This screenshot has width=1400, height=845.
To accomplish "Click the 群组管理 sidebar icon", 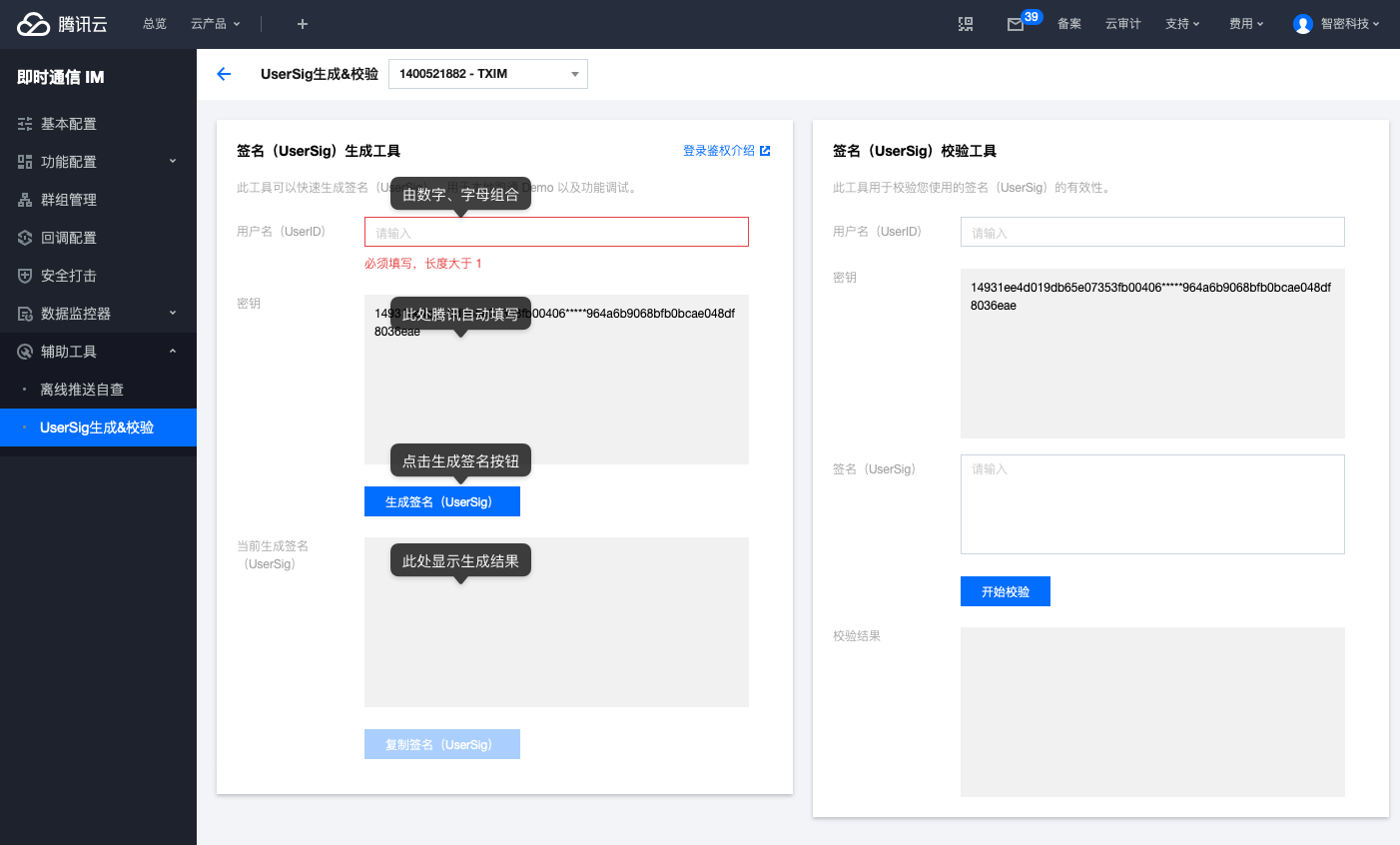I will coord(25,200).
